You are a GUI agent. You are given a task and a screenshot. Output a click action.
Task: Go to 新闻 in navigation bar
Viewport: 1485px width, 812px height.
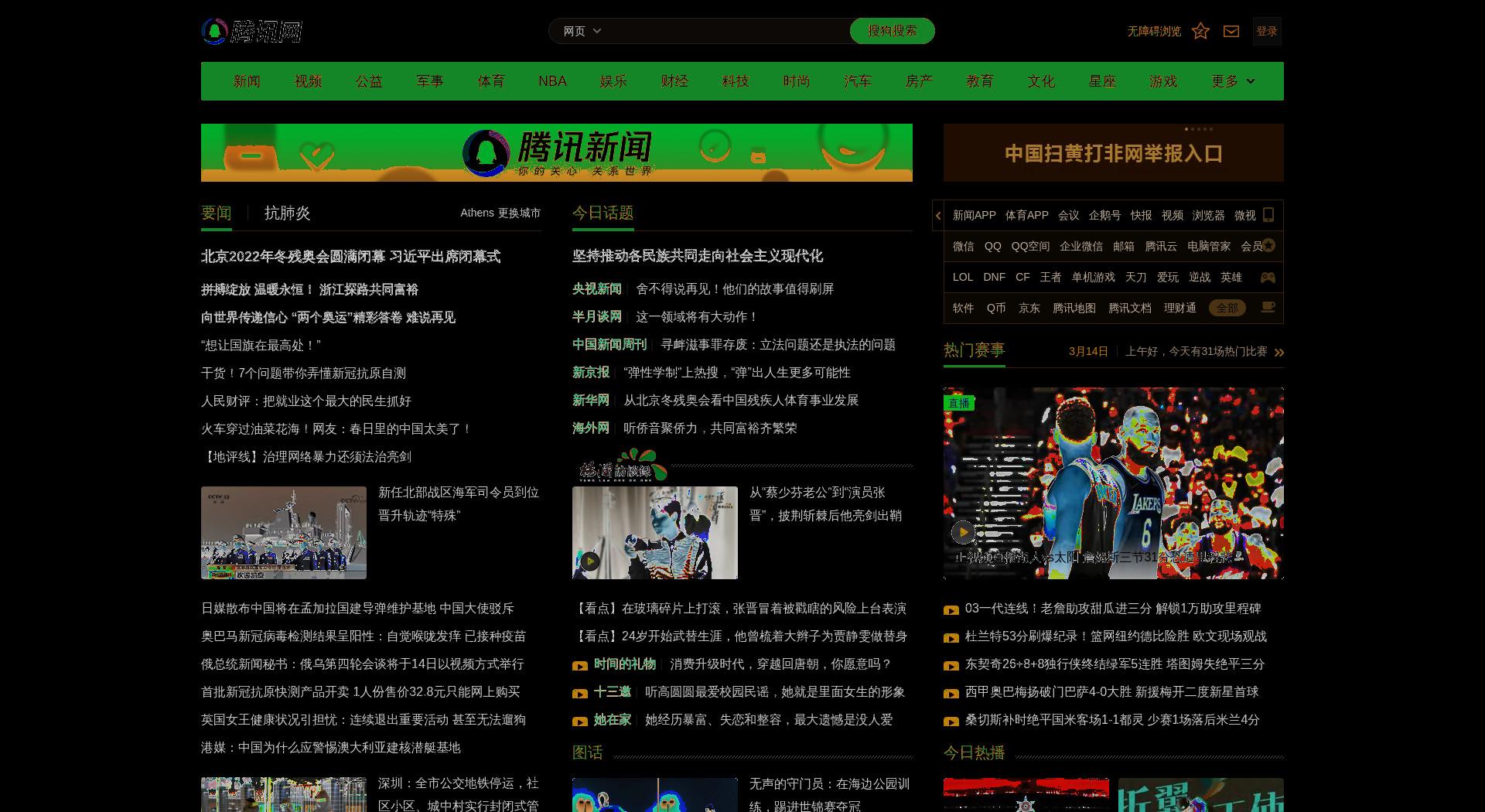tap(247, 81)
